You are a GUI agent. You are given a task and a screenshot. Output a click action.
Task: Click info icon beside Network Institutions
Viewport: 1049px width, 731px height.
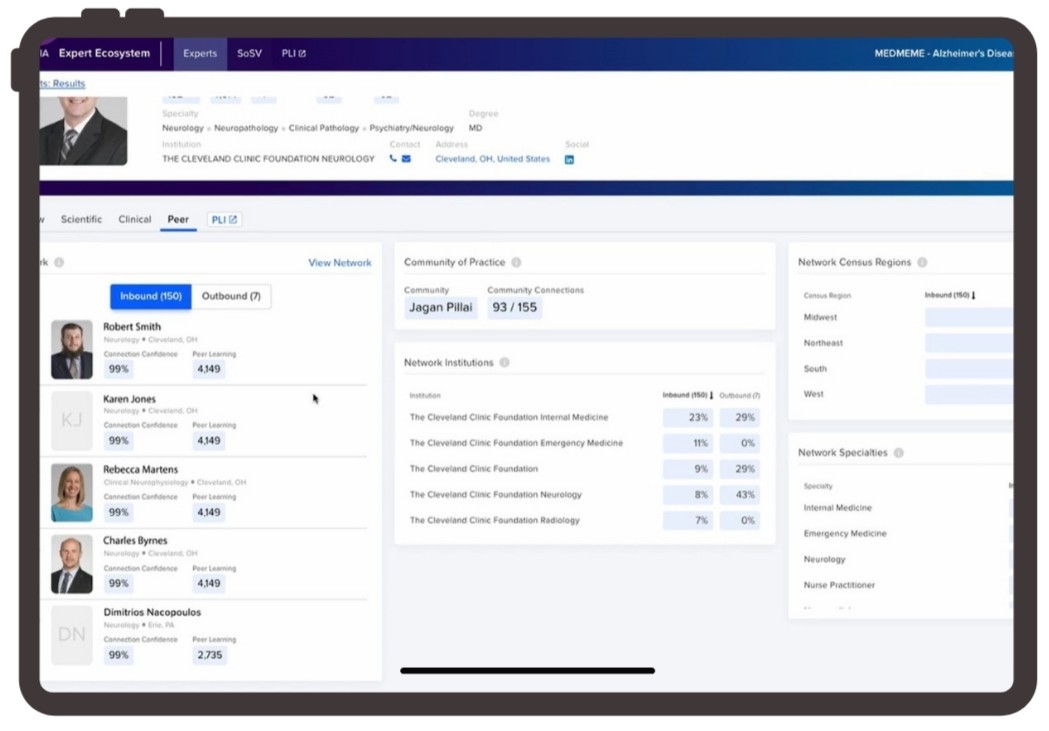point(504,362)
